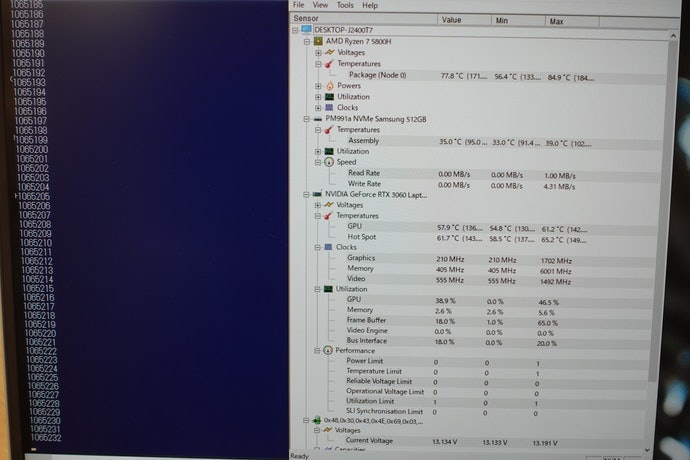This screenshot has height=460, width=690.
Task: Click the NVIDIA Utilization graph icon
Action: point(328,289)
